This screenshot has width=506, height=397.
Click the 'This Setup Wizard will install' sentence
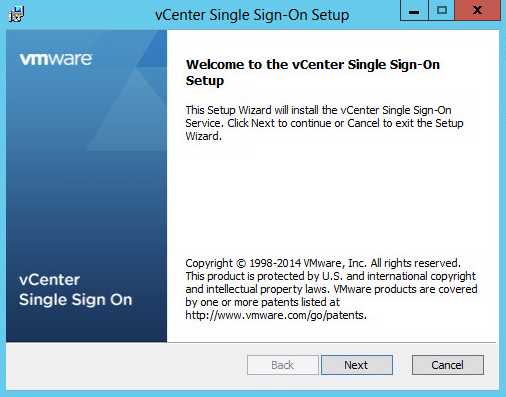tap(318, 110)
